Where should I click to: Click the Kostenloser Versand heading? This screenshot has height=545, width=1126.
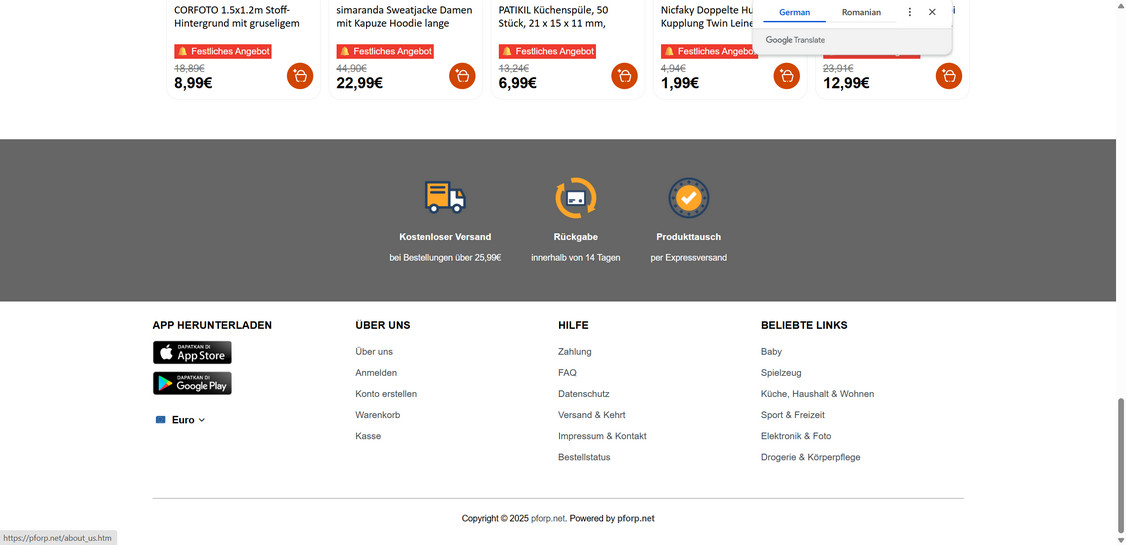coord(445,237)
